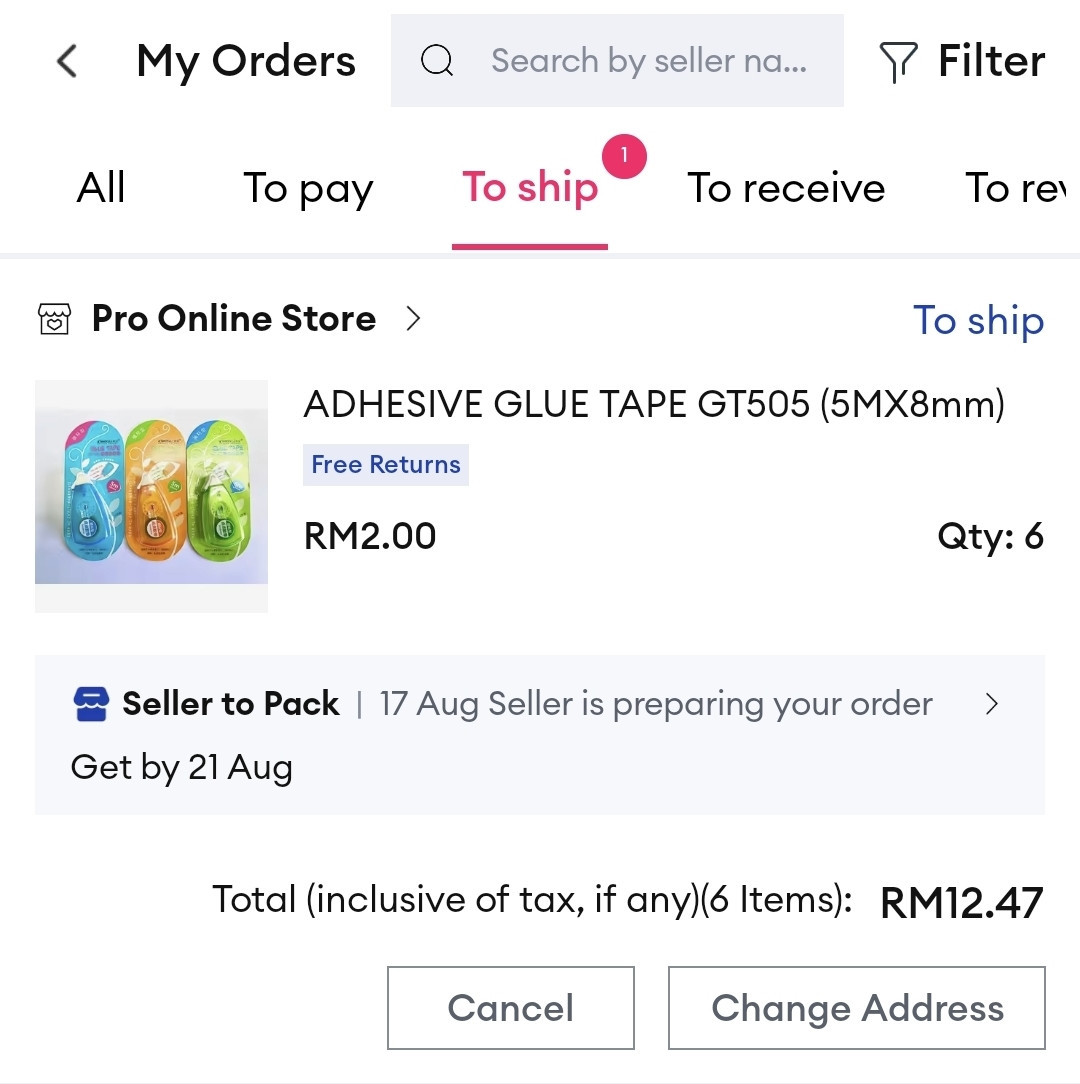This screenshot has width=1080, height=1084.
Task: Click the magnifier search icon
Action: tap(437, 60)
